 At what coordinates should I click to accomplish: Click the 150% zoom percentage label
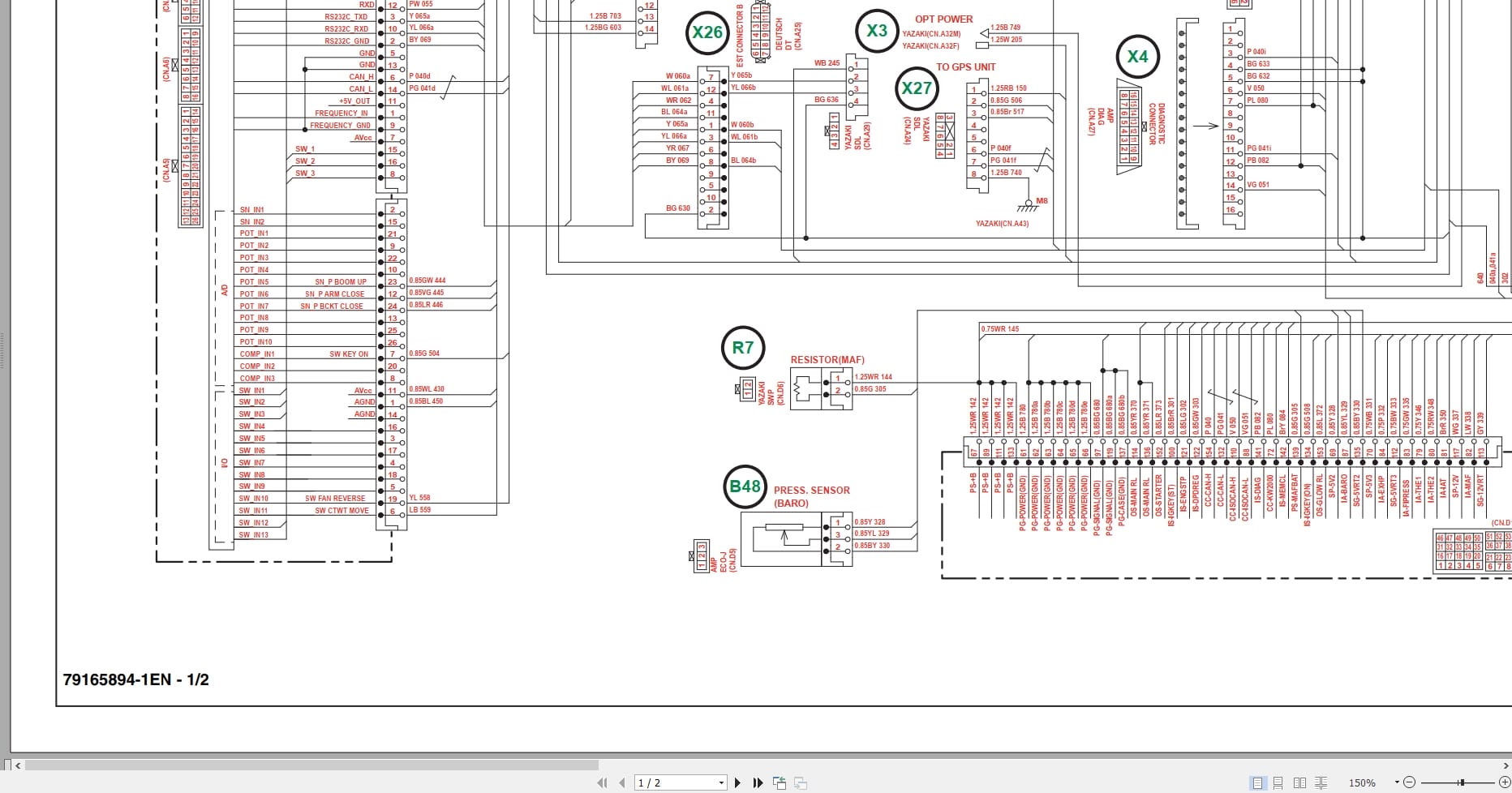tap(1360, 782)
